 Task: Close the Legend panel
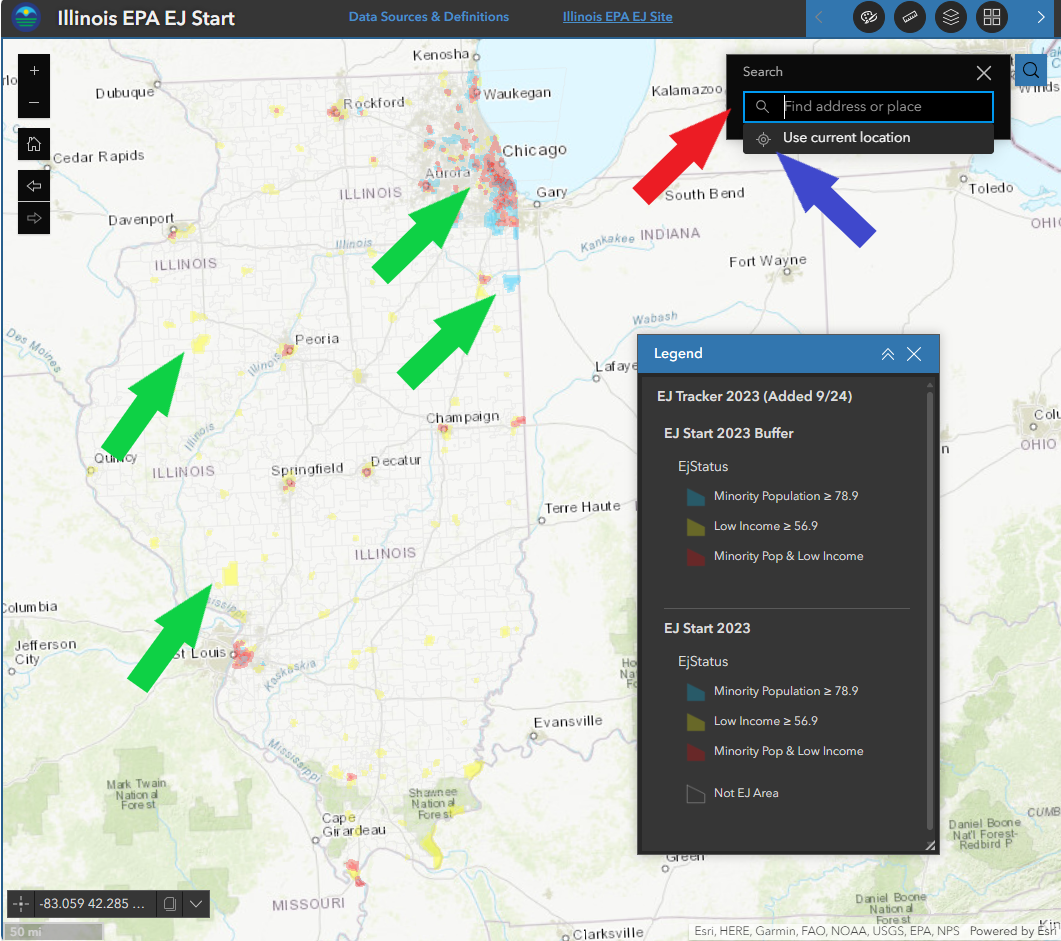914,354
